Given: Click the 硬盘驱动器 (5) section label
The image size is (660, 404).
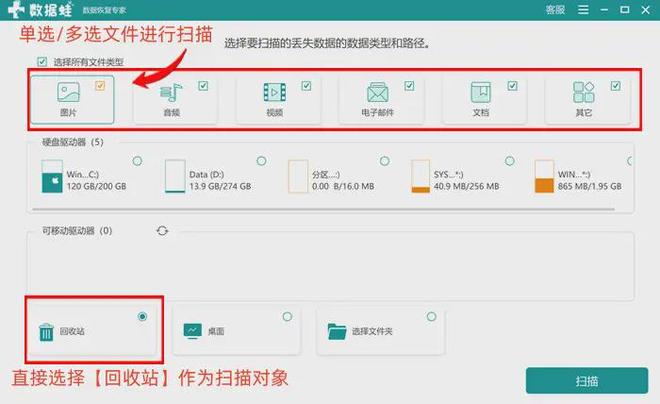Looking at the screenshot, I should 72,142.
